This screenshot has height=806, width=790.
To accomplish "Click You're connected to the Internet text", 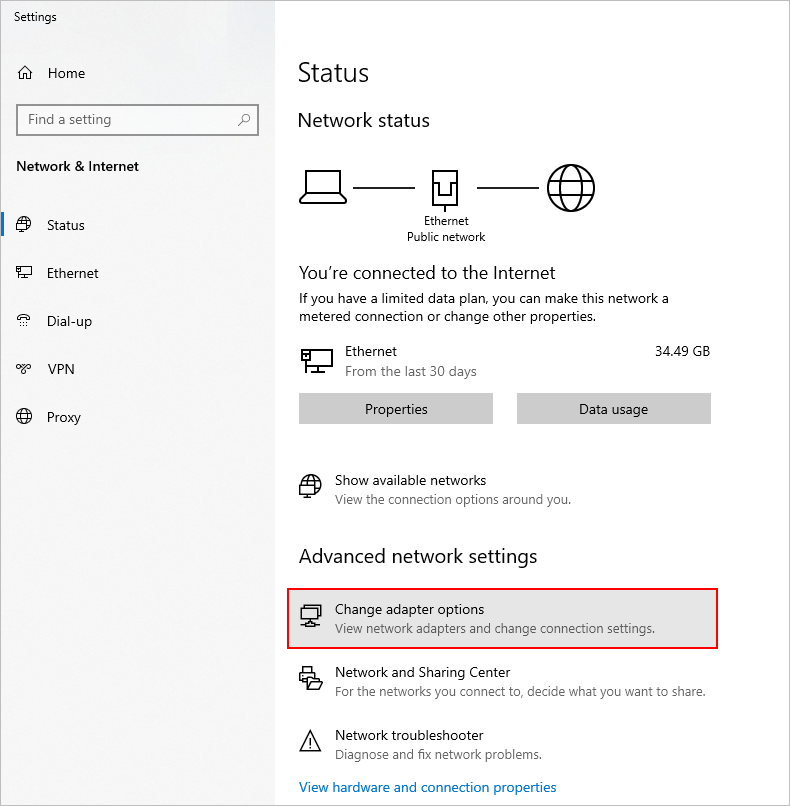I will [x=427, y=272].
